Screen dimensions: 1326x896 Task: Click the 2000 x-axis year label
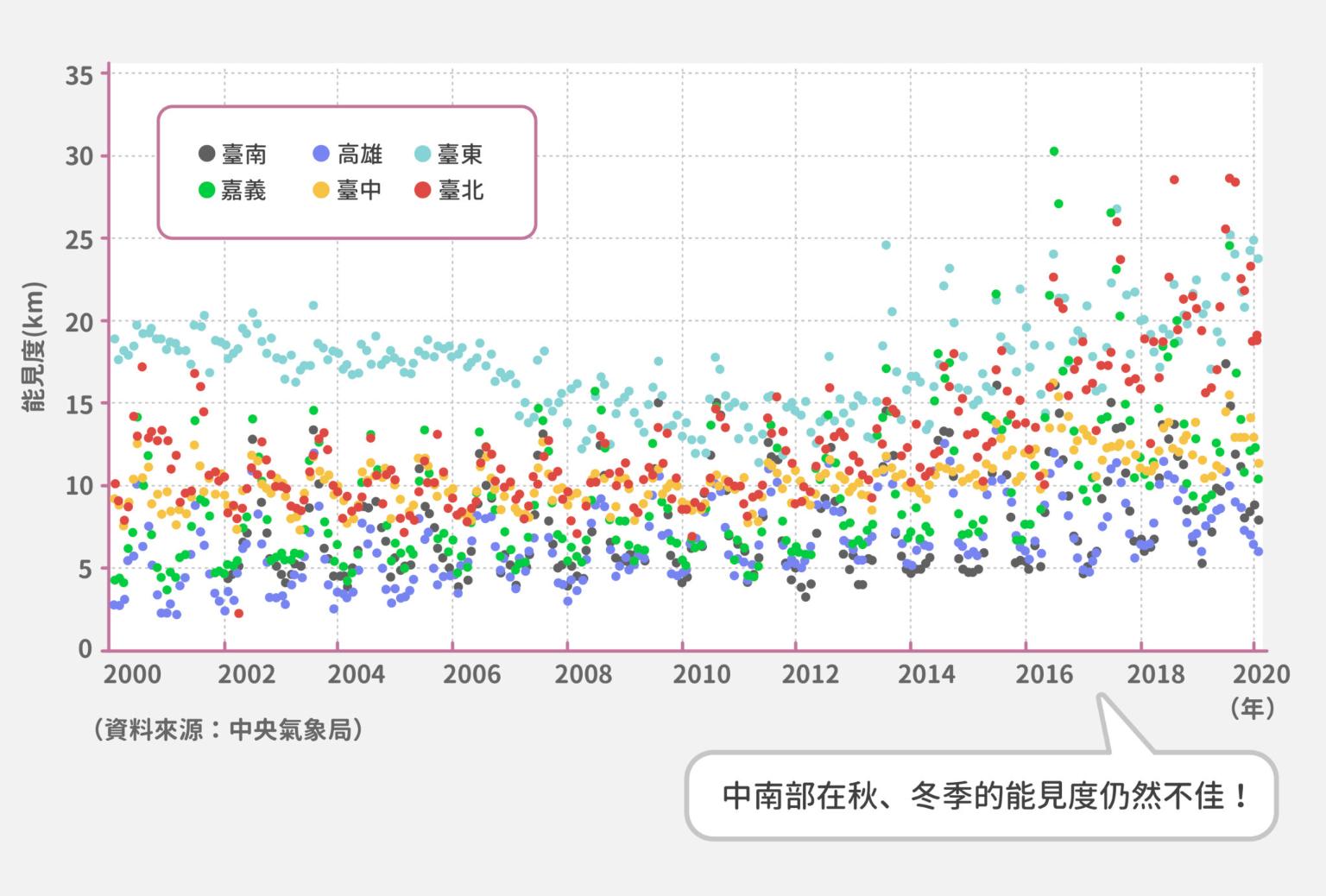(132, 674)
